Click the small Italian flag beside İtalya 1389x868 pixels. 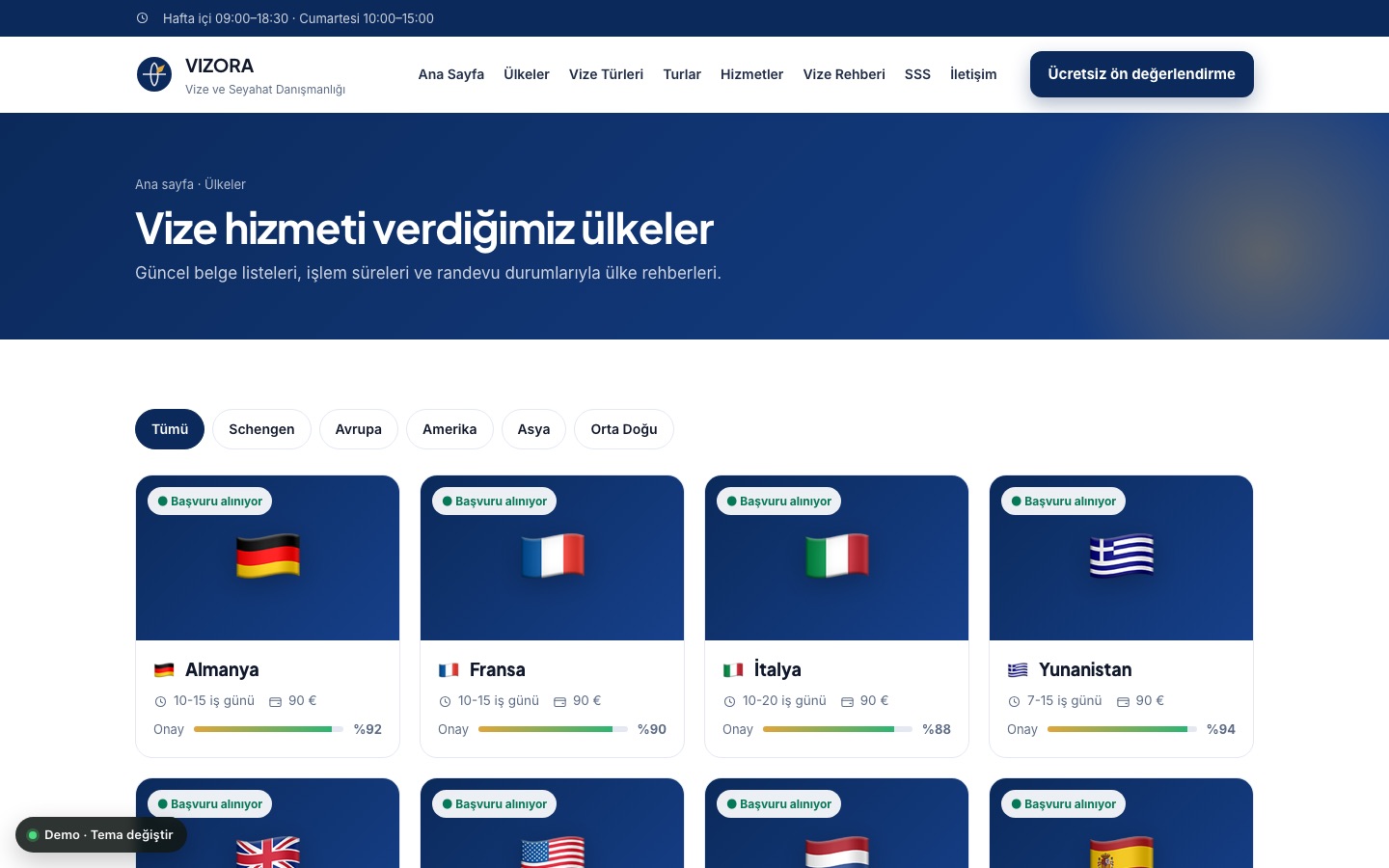[733, 669]
